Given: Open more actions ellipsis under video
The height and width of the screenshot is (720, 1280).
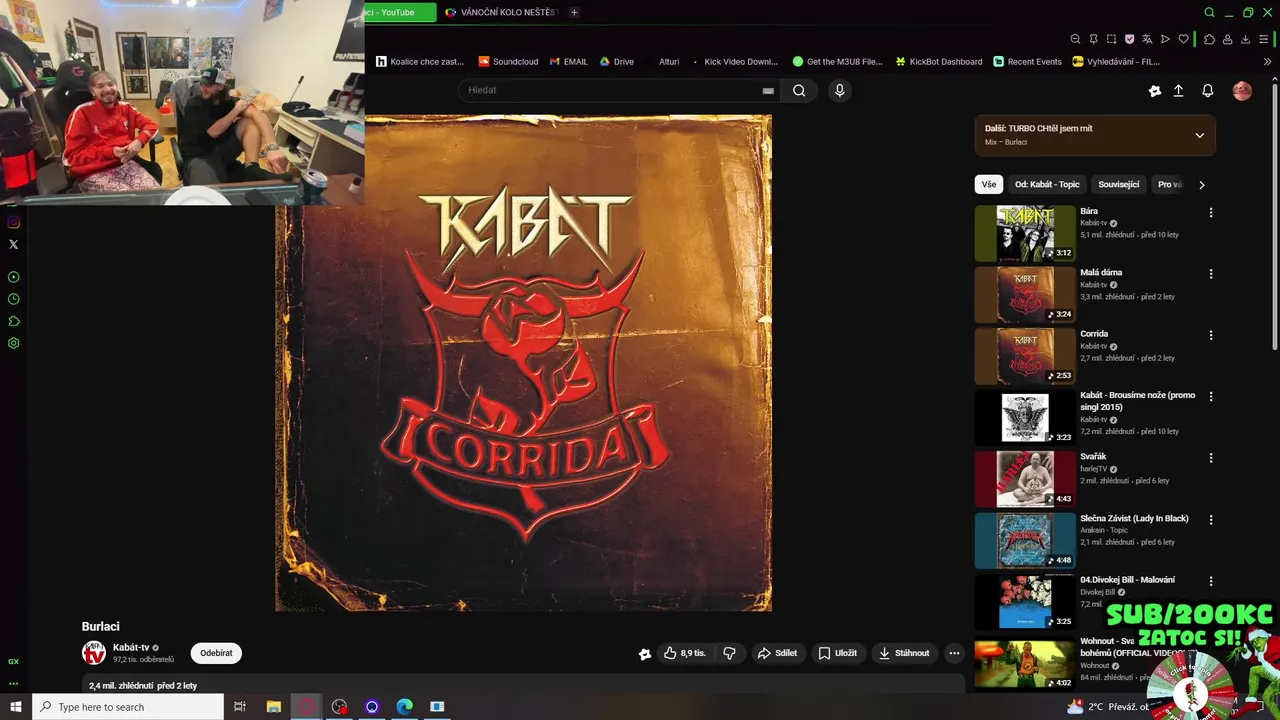Looking at the screenshot, I should pos(954,653).
